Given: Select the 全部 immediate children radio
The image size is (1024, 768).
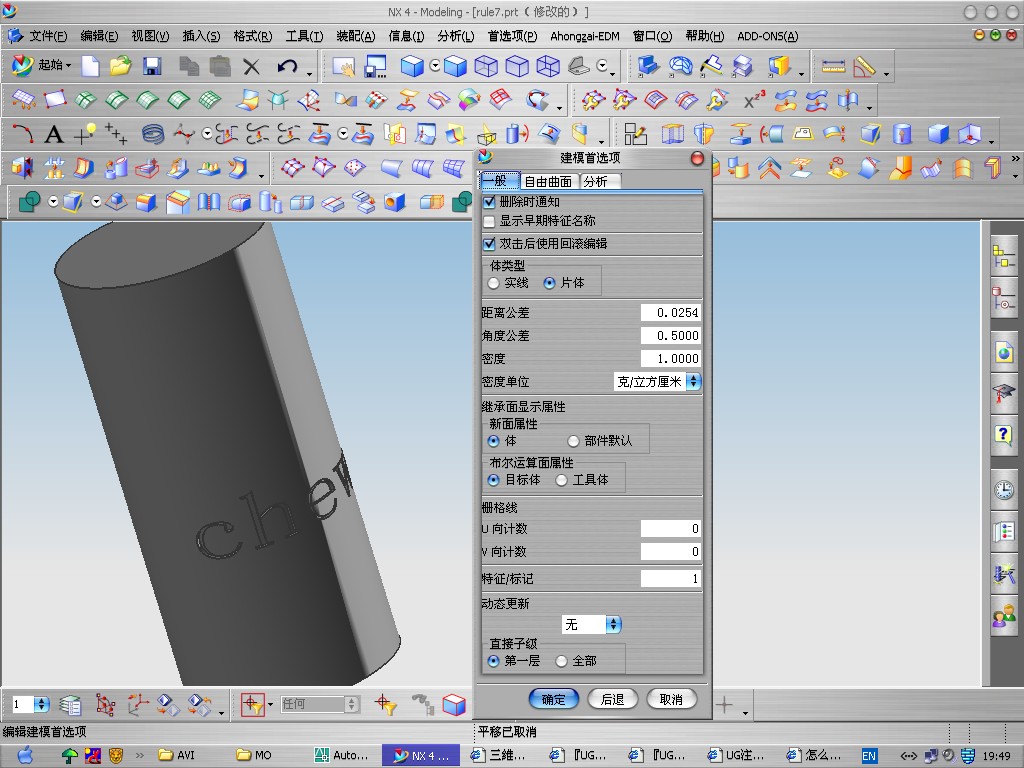Looking at the screenshot, I should (x=562, y=661).
